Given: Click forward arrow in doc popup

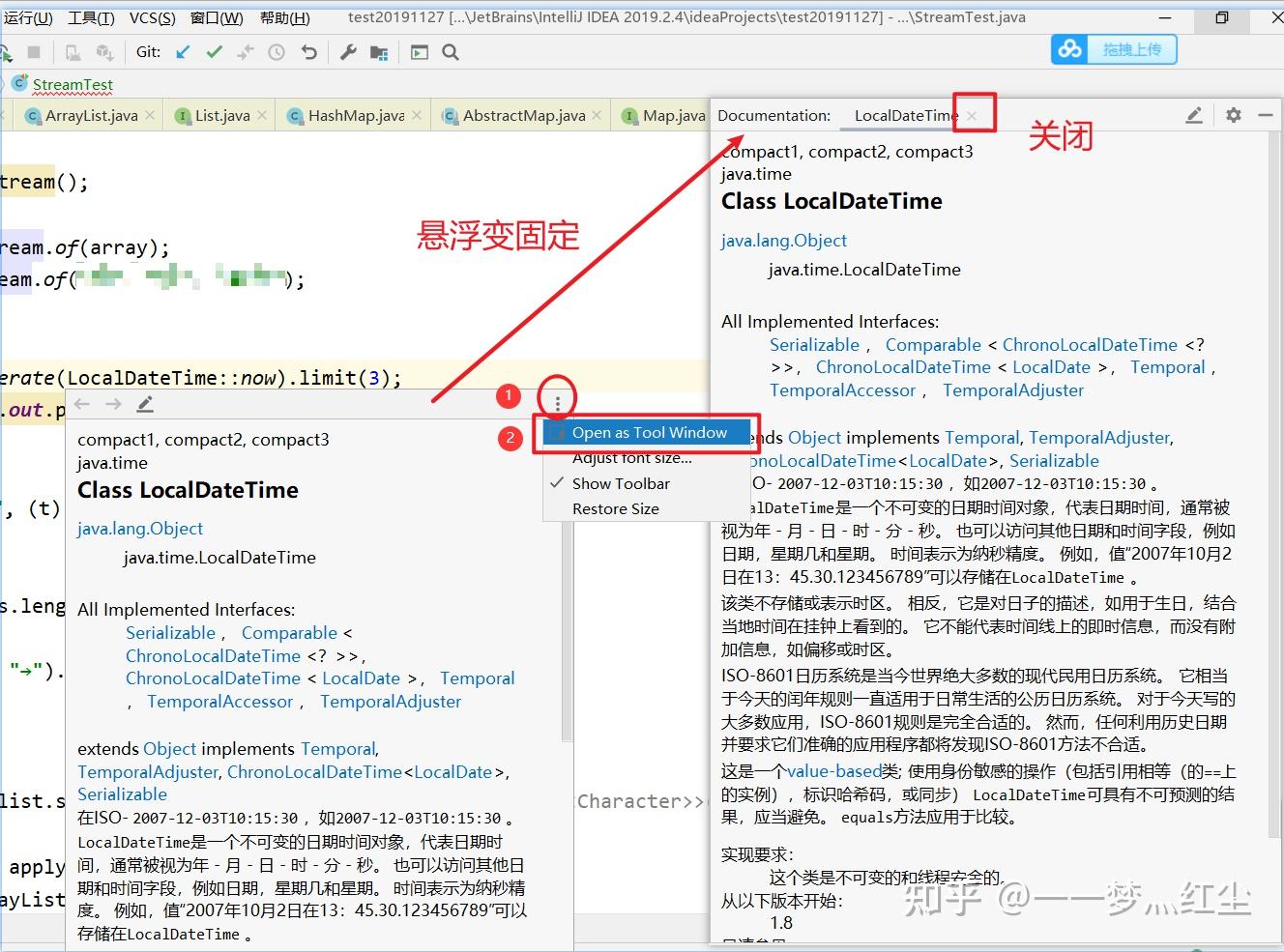Looking at the screenshot, I should (x=113, y=404).
